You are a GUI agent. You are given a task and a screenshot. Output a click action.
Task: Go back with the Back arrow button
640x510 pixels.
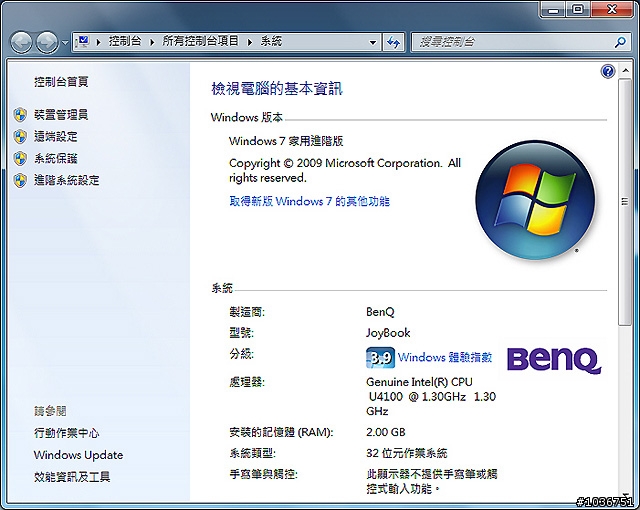(21, 42)
